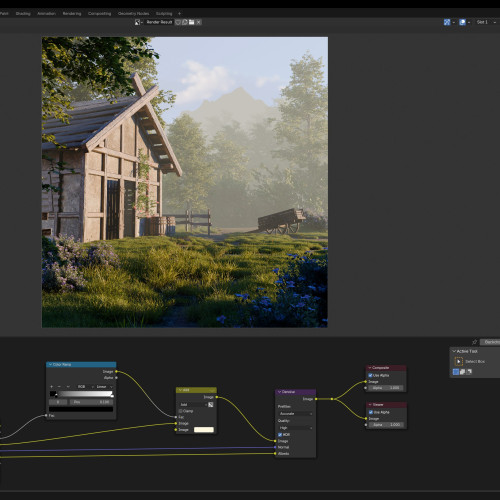Click the Denoise node Albedo input socket
This screenshot has height=500, width=500.
click(x=275, y=454)
